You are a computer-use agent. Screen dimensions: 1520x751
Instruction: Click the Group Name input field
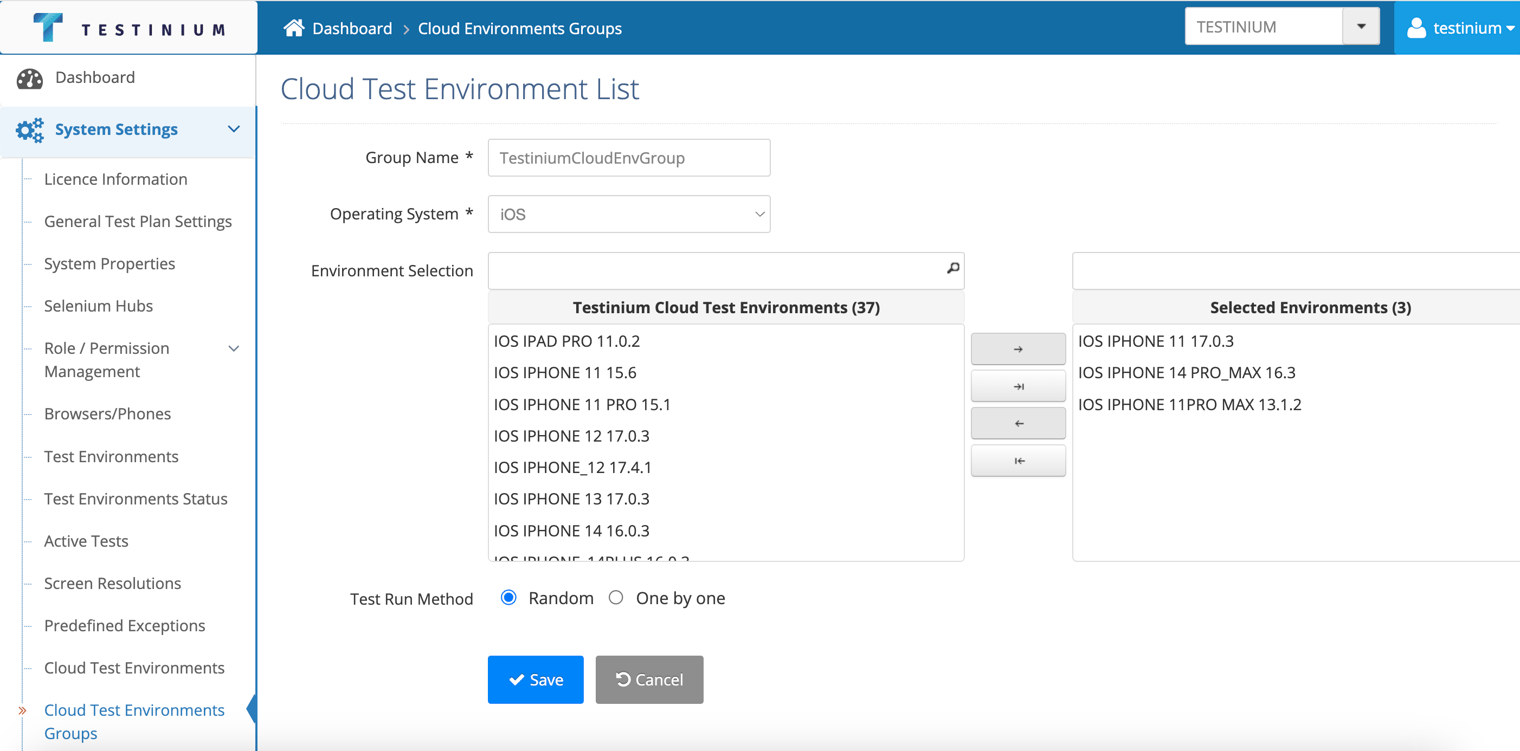point(629,158)
